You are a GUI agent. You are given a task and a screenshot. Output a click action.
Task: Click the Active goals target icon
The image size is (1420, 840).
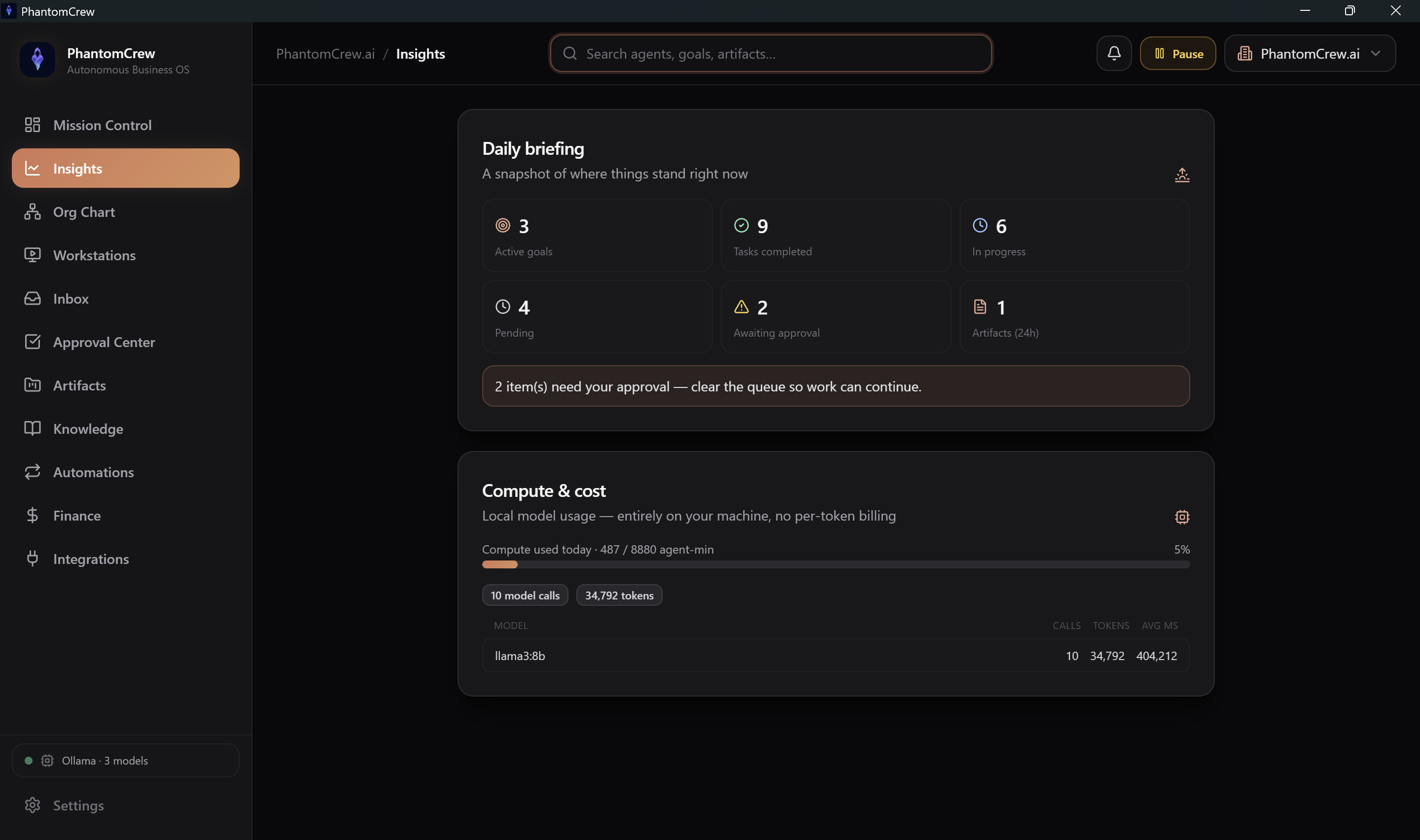(502, 225)
